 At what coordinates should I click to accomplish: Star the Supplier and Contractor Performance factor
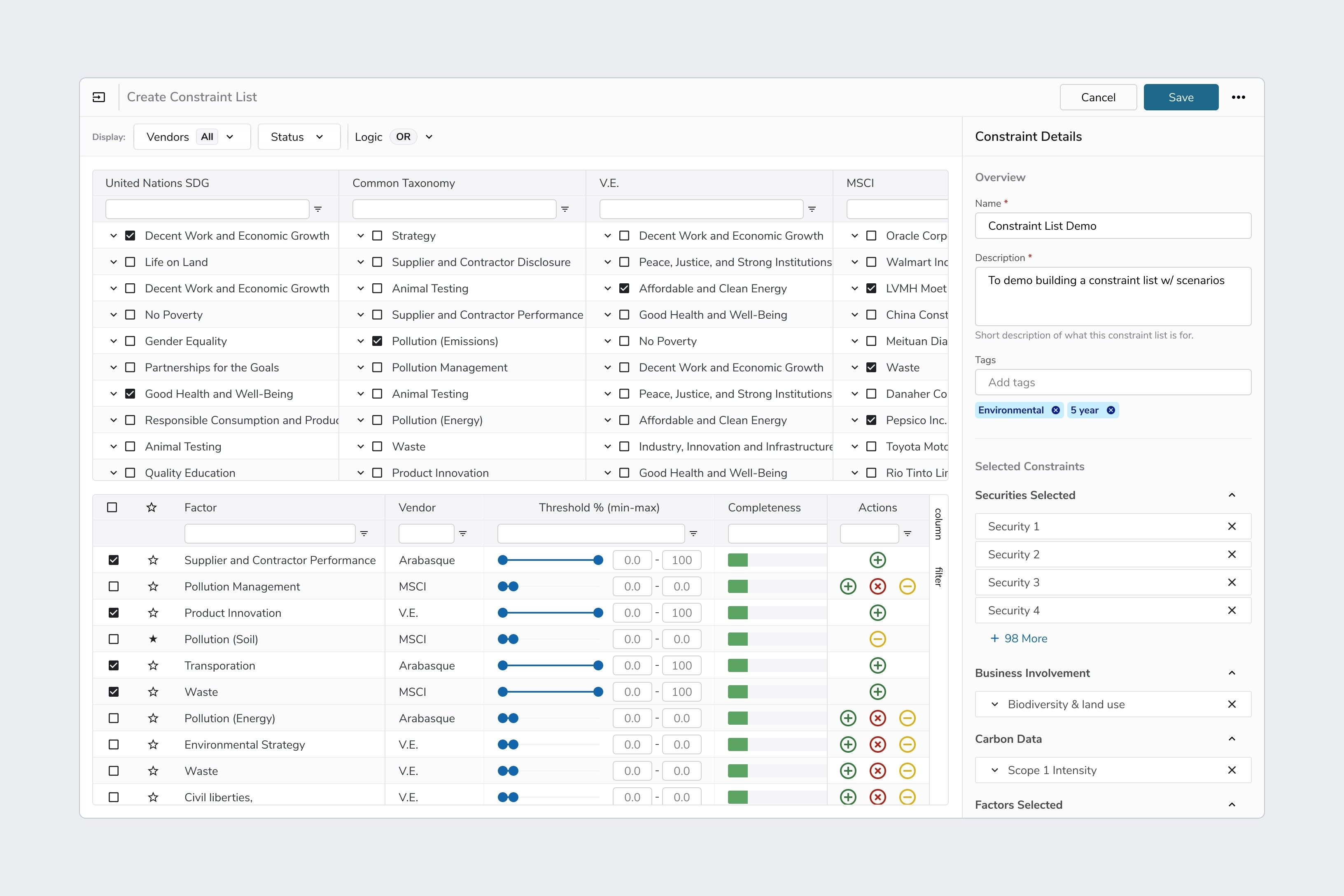[x=153, y=560]
